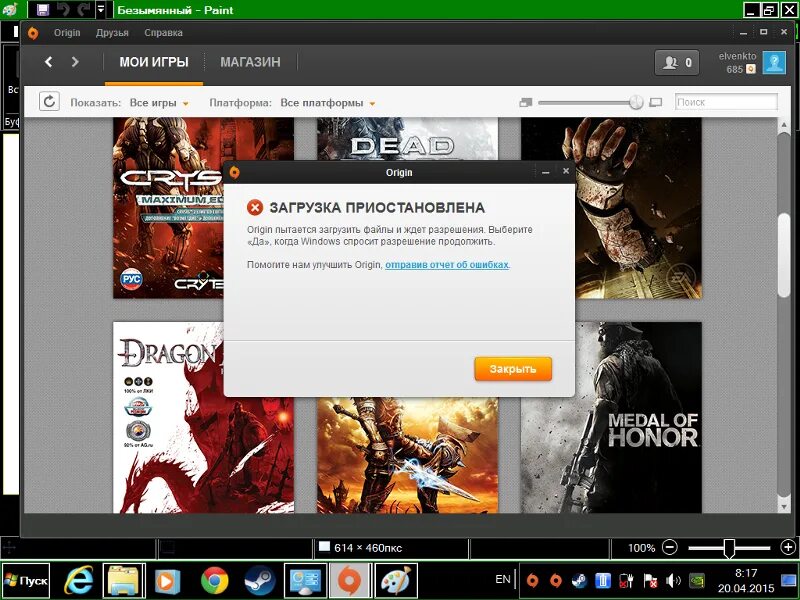Save the Paint document via floppy icon
Image resolution: width=800 pixels, height=600 pixels.
[43, 10]
